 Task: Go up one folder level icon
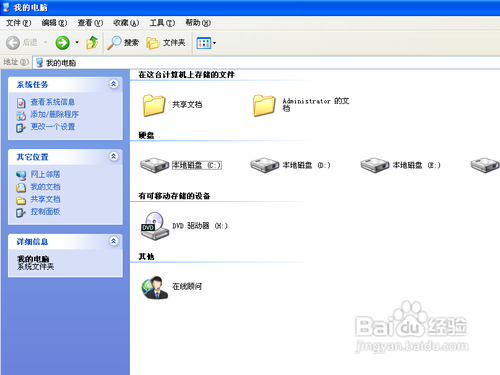92,43
